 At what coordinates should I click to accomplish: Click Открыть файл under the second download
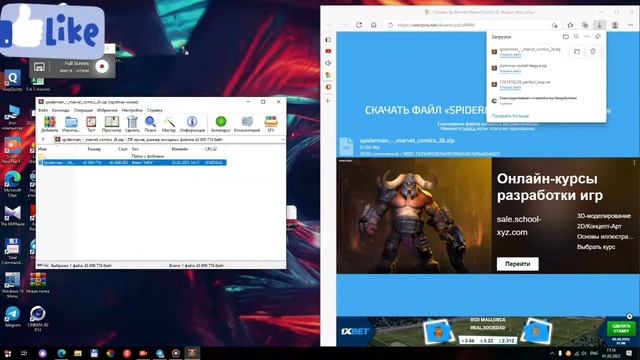point(510,71)
